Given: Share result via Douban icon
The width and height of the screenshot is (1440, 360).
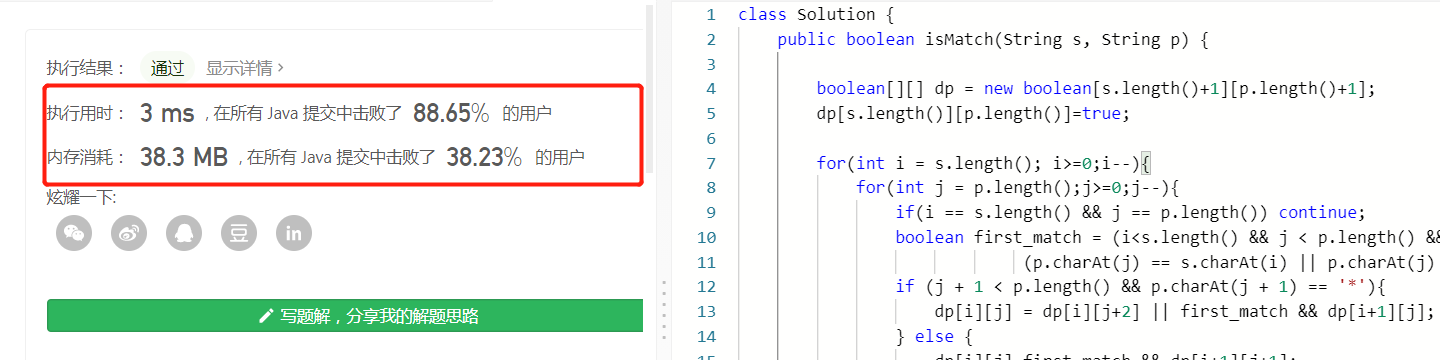Looking at the screenshot, I should [x=239, y=233].
